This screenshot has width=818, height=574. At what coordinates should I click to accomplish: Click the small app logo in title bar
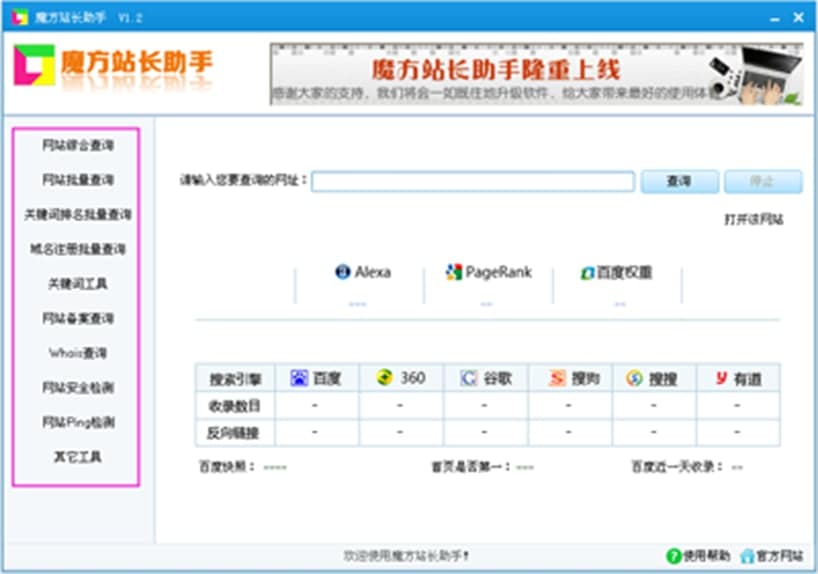pyautogui.click(x=19, y=17)
